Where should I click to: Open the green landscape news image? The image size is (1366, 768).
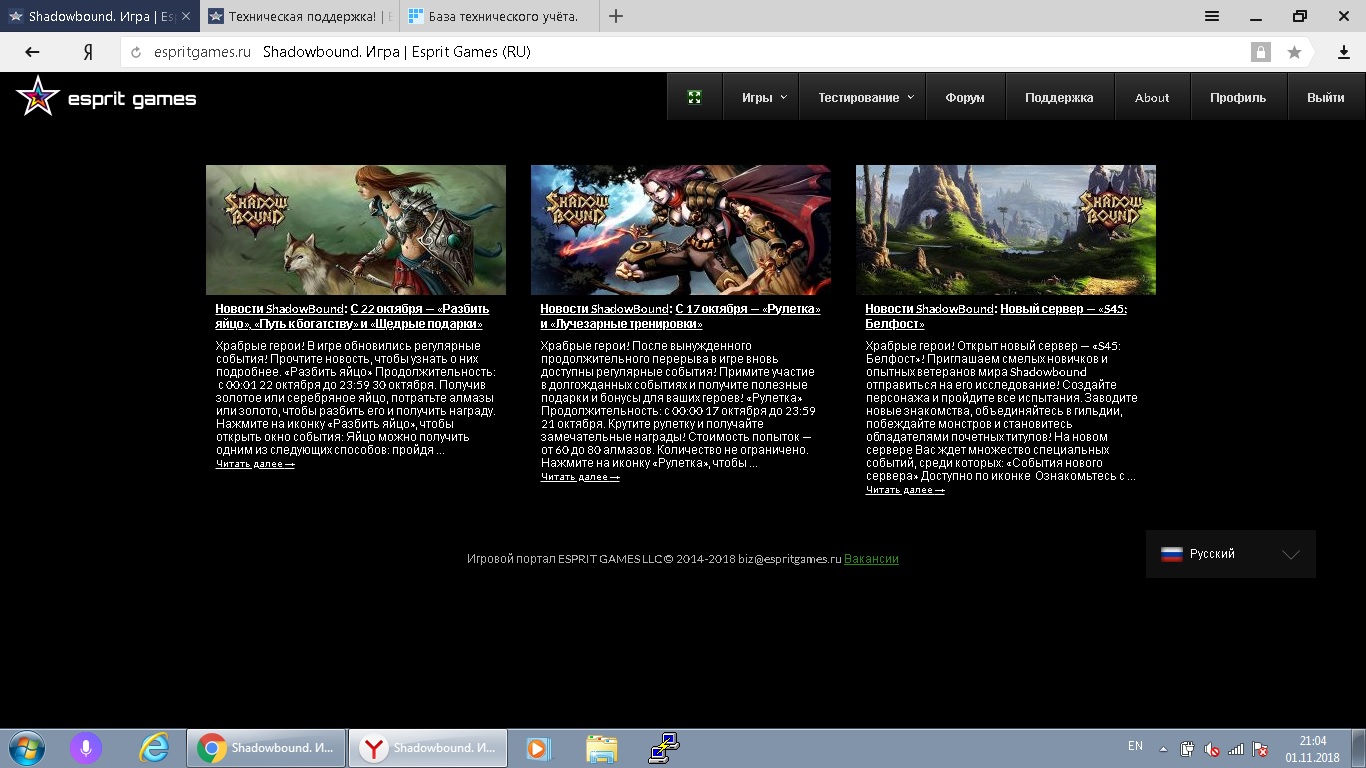click(1006, 230)
